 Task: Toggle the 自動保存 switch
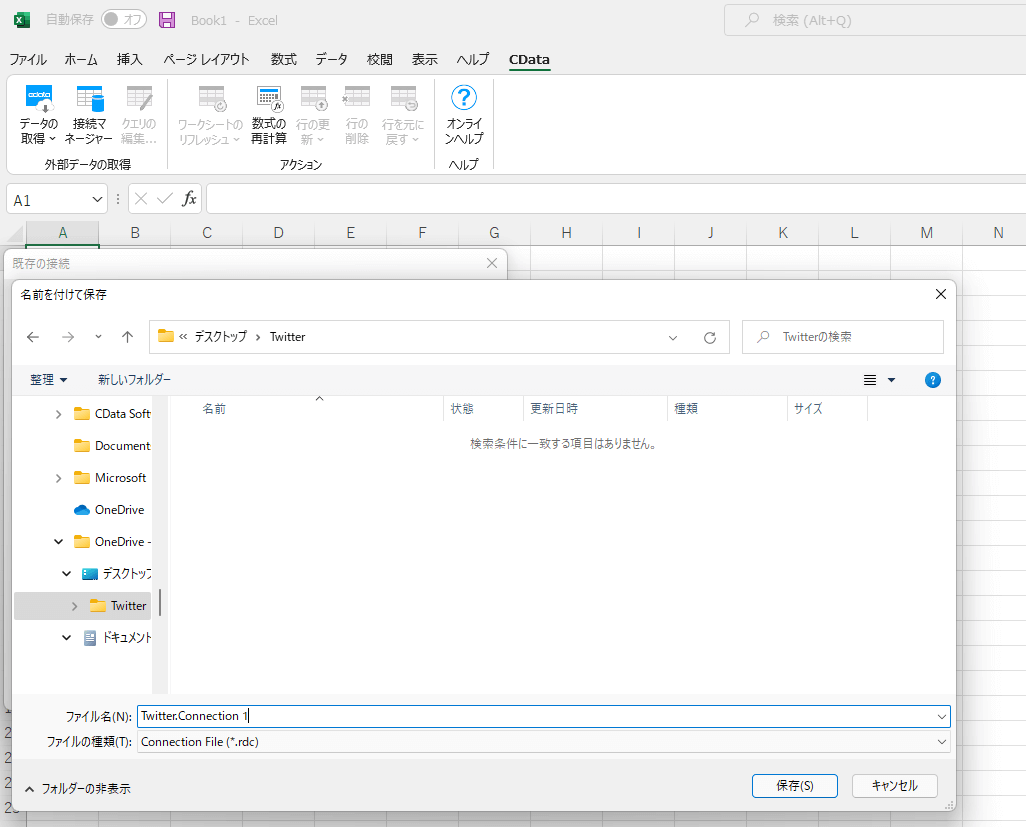point(124,20)
